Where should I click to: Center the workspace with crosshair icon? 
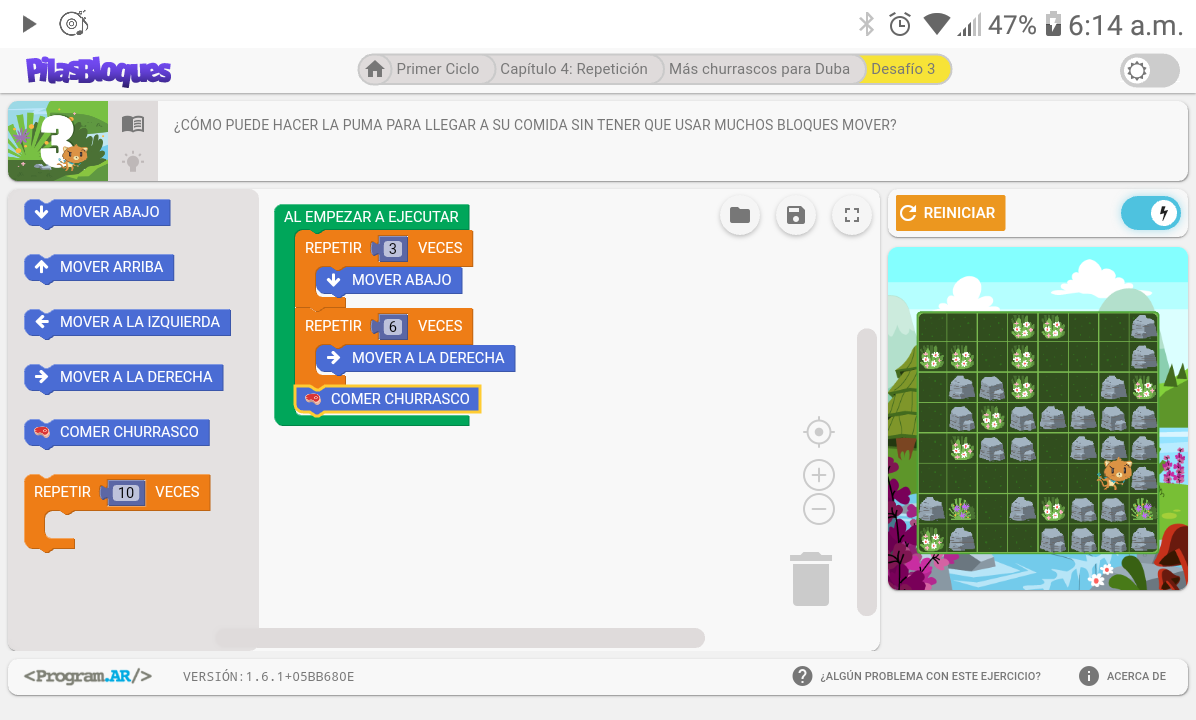pyautogui.click(x=819, y=432)
